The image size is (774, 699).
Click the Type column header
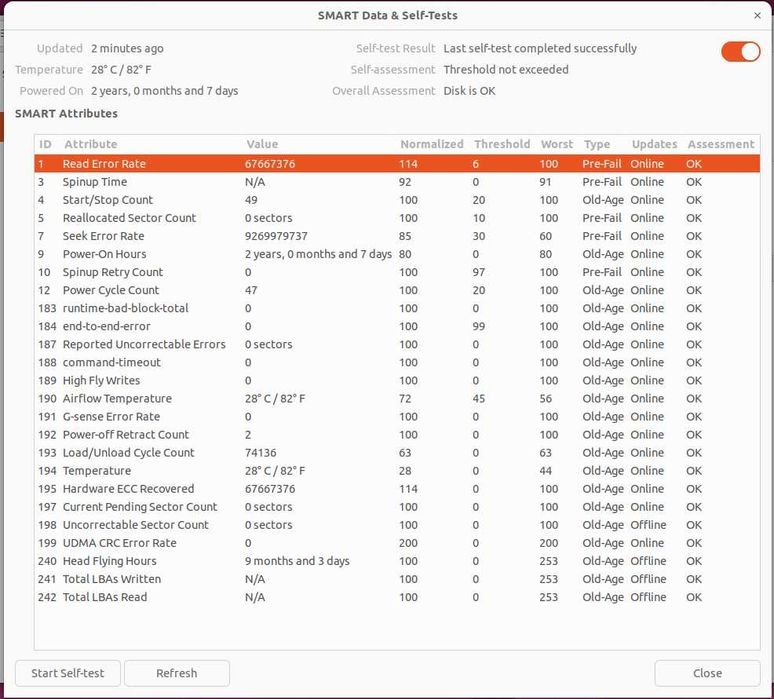click(597, 144)
